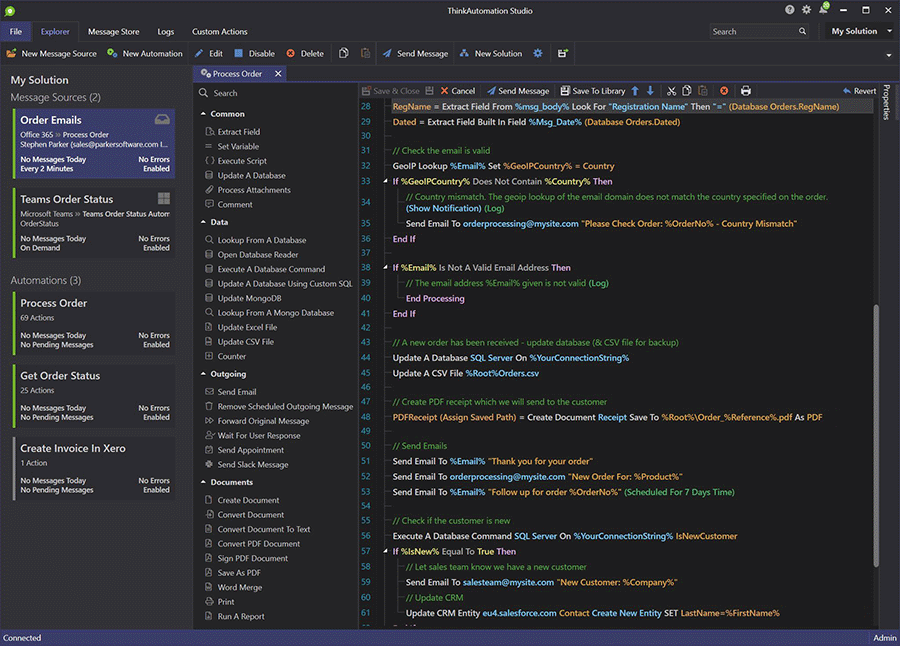Open the My Solution dropdown
Screen dimensions: 900x646
pos(862,31)
